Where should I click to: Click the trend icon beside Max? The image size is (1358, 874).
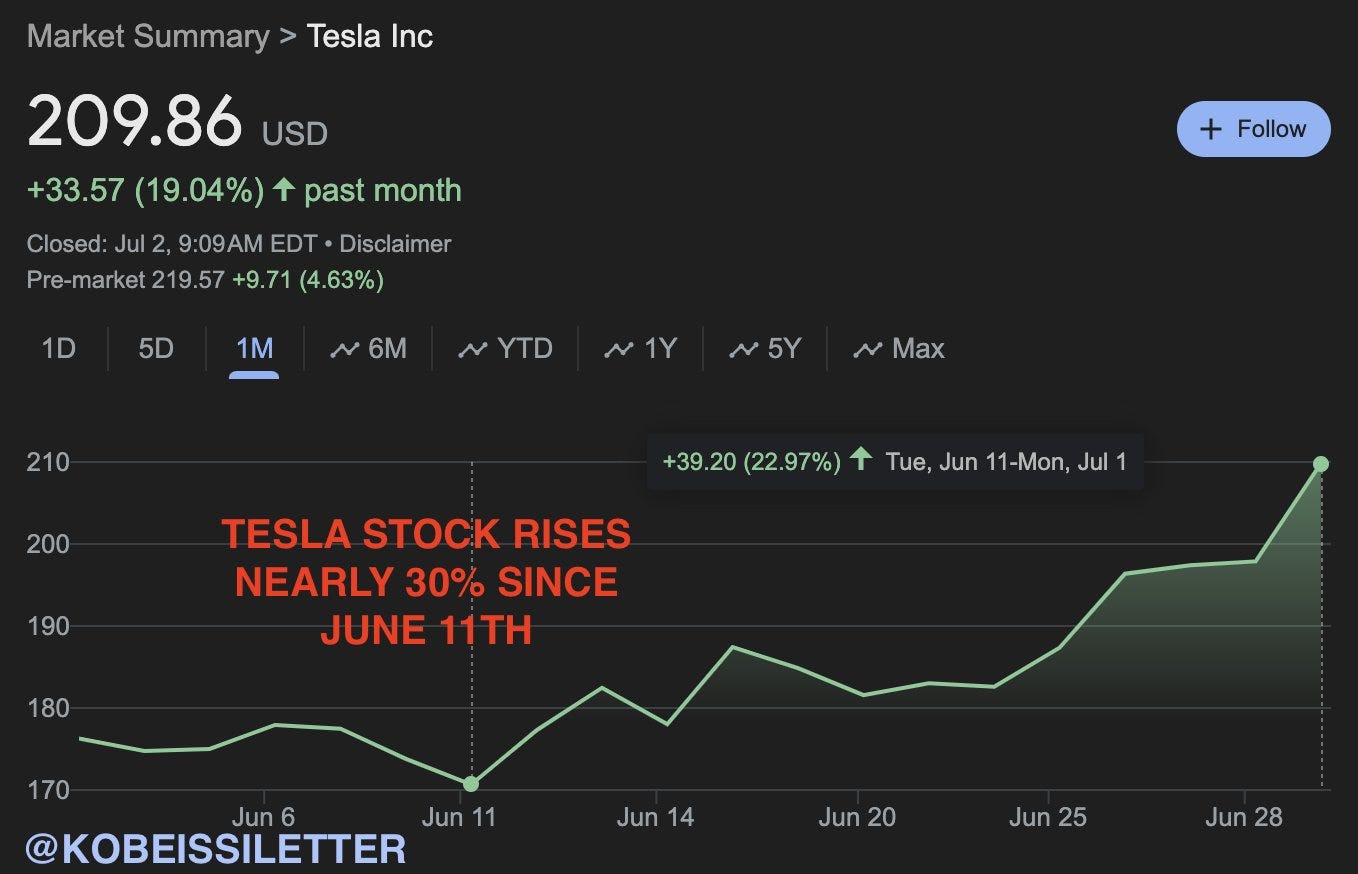point(866,350)
